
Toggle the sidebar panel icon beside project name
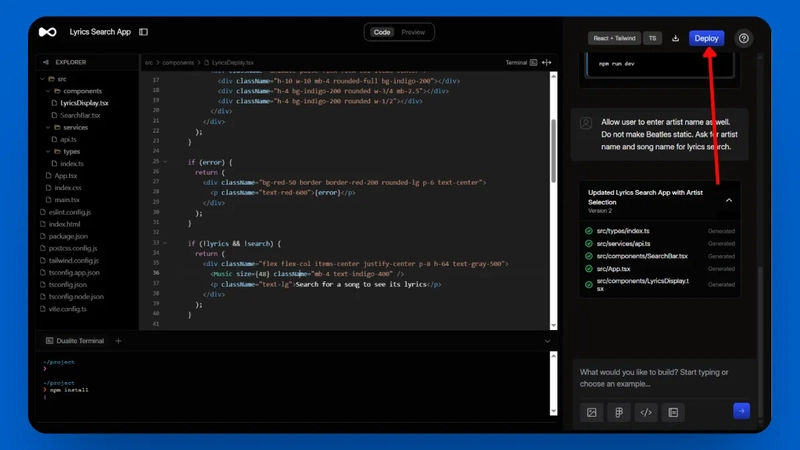coord(143,32)
